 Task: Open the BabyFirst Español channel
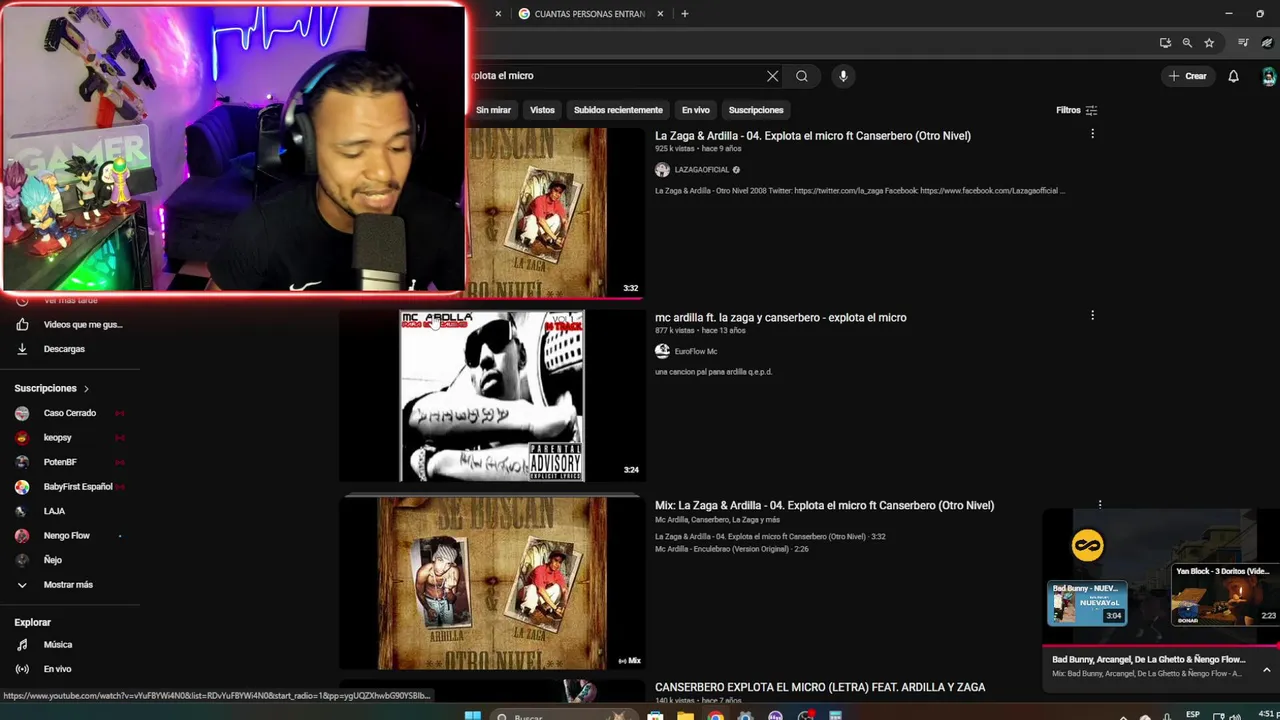click(x=78, y=487)
